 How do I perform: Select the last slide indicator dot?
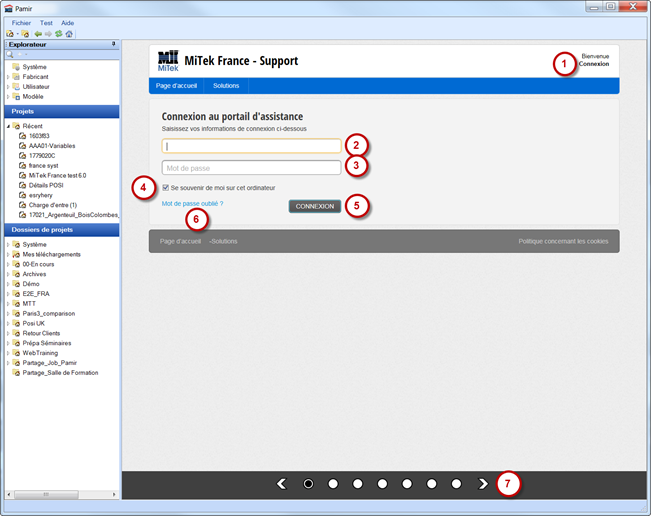[456, 484]
